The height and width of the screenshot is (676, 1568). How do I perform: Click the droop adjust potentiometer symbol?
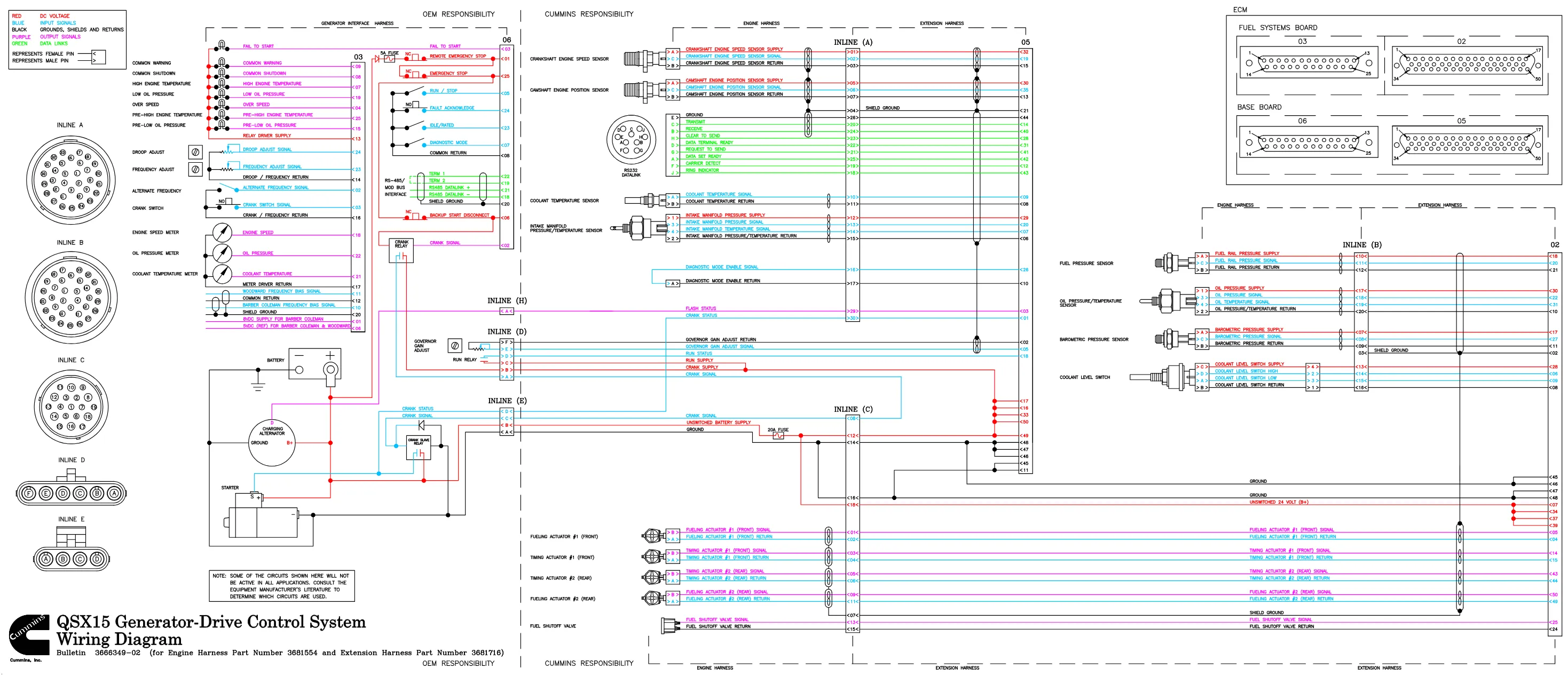(195, 152)
